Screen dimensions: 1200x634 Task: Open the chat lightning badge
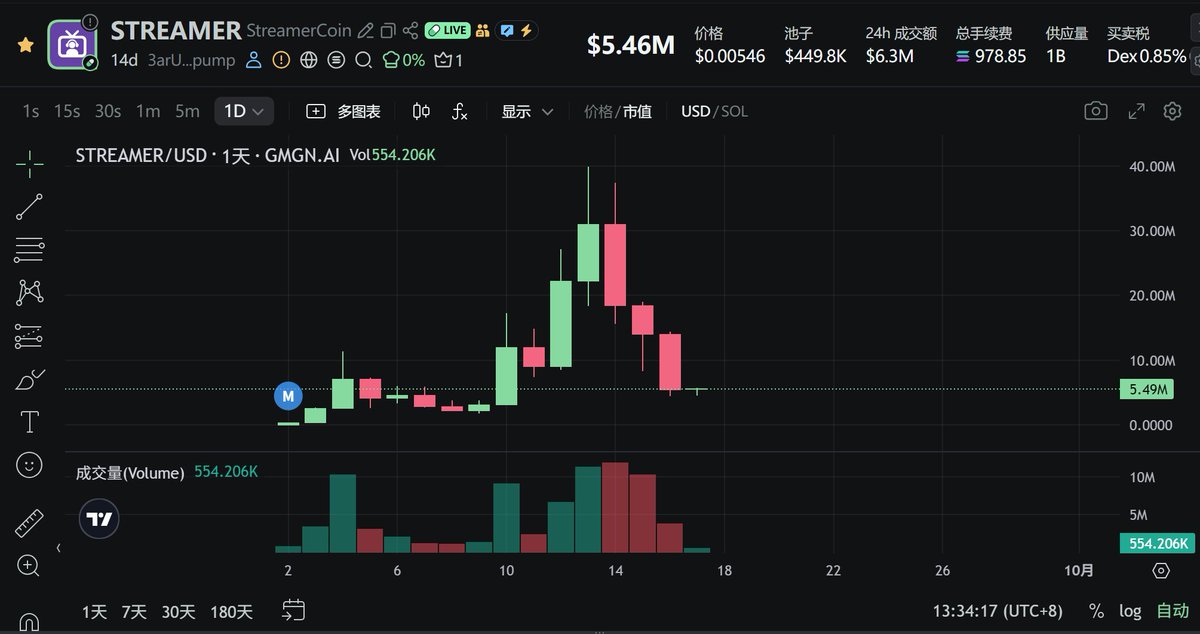click(x=516, y=31)
